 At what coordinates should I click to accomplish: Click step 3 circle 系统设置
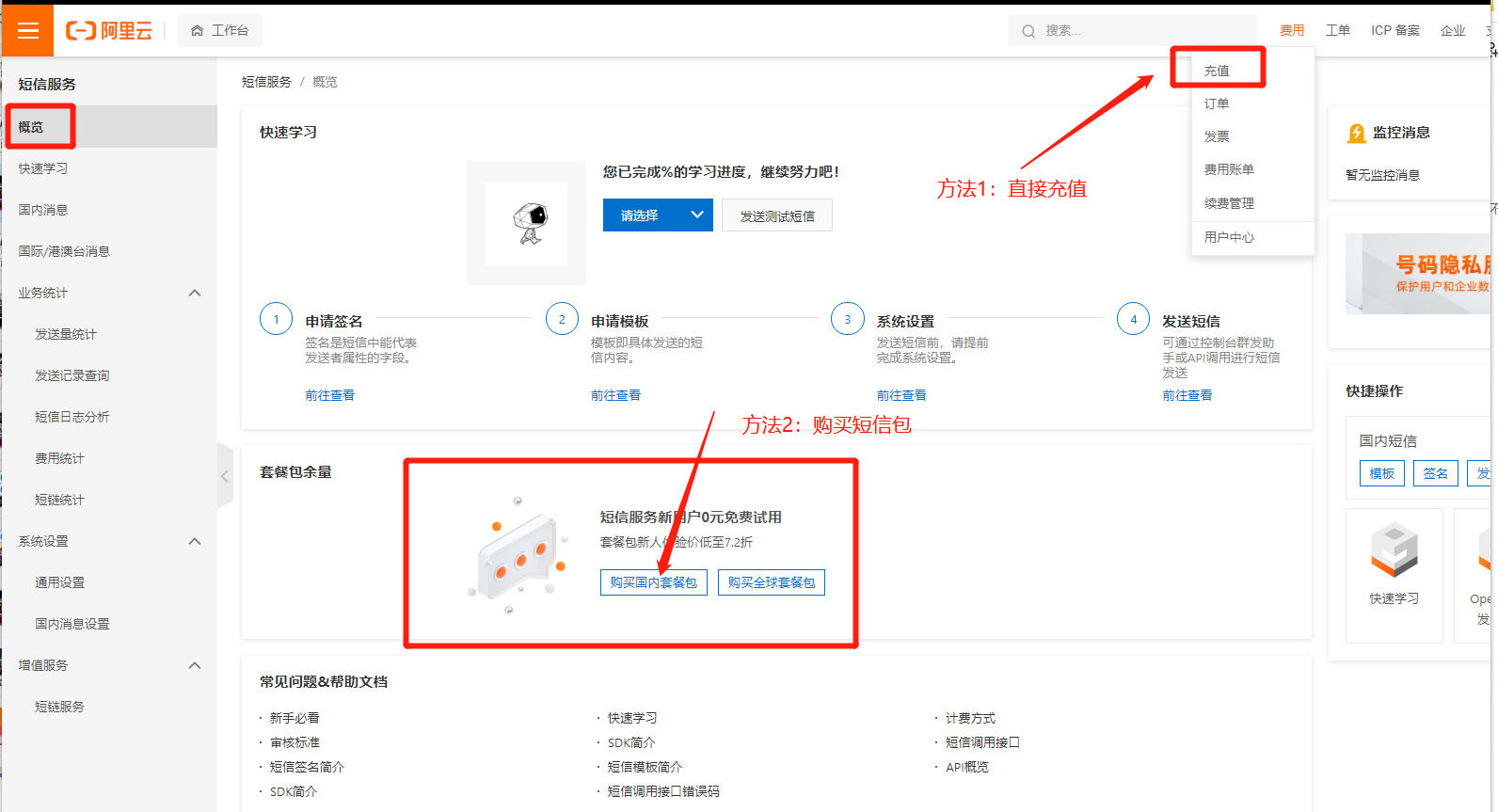pyautogui.click(x=847, y=320)
